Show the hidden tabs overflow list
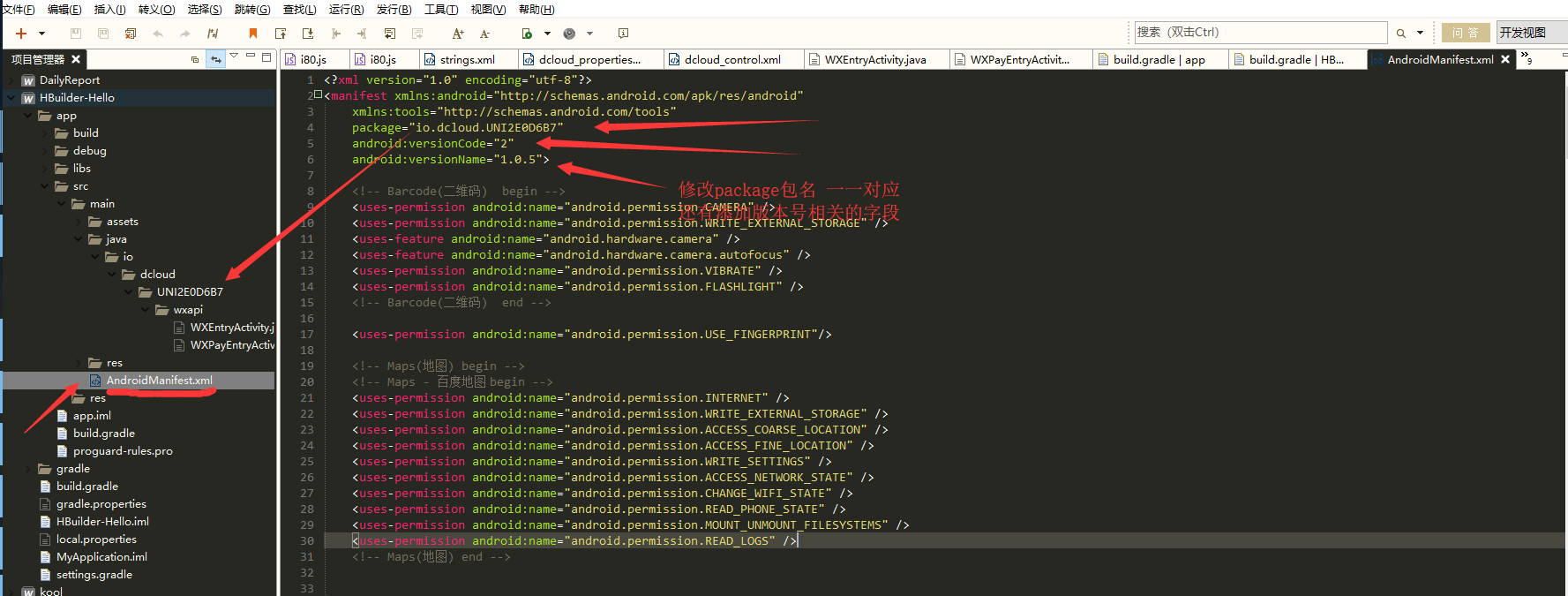The height and width of the screenshot is (596, 1568). pos(1527,58)
